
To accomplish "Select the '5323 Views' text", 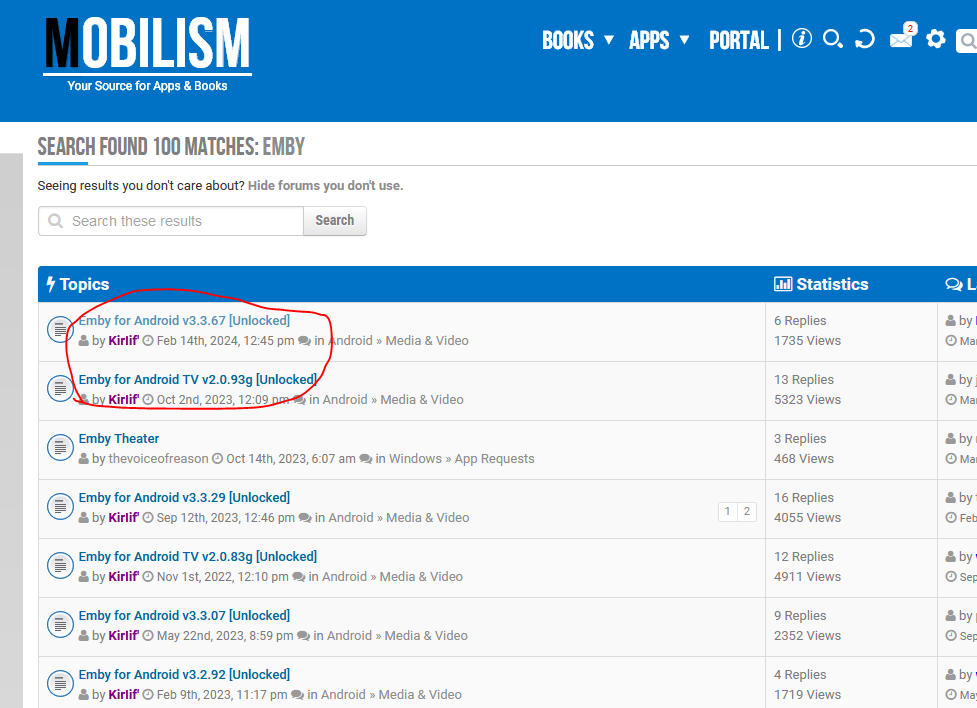I will point(808,399).
